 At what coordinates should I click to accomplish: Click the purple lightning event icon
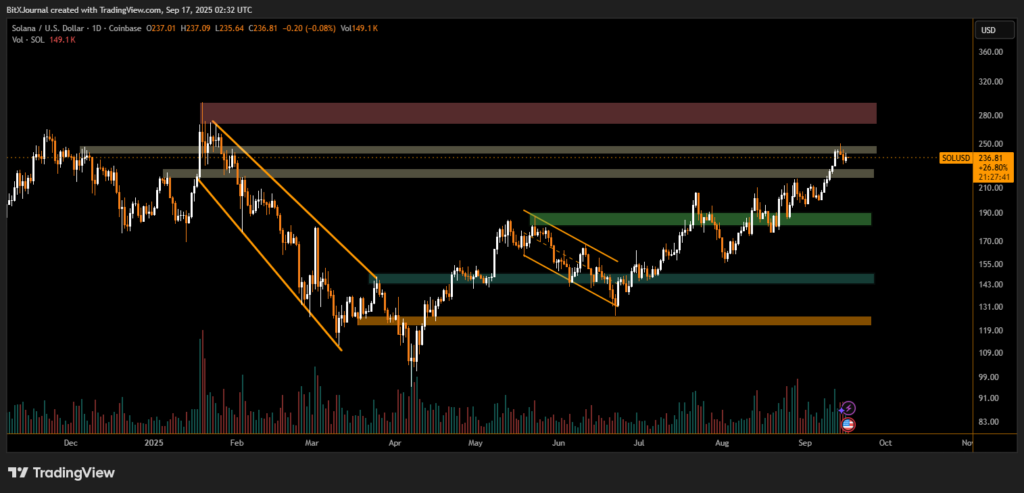848,408
